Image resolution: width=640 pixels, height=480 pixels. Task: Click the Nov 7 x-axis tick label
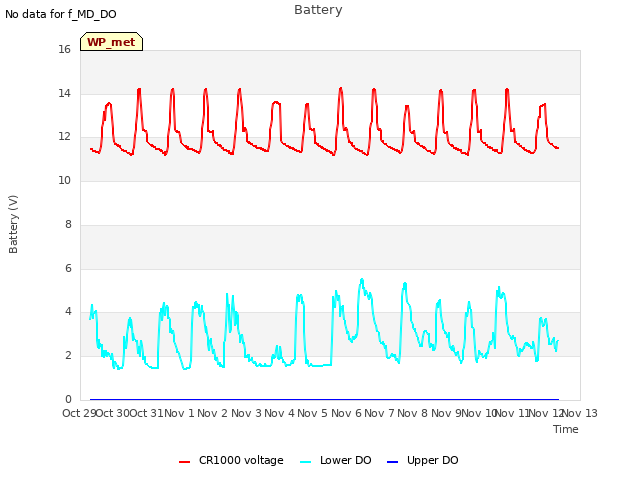[380, 413]
